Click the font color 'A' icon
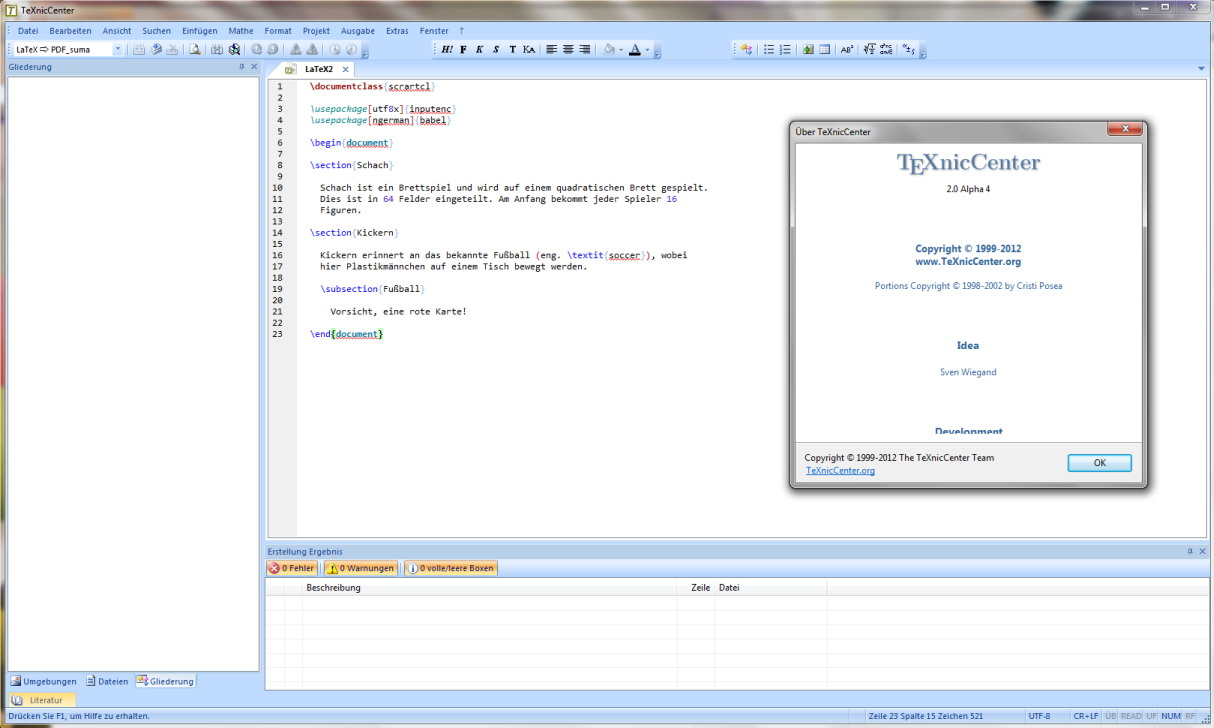Viewport: 1214px width, 728px height. (635, 49)
